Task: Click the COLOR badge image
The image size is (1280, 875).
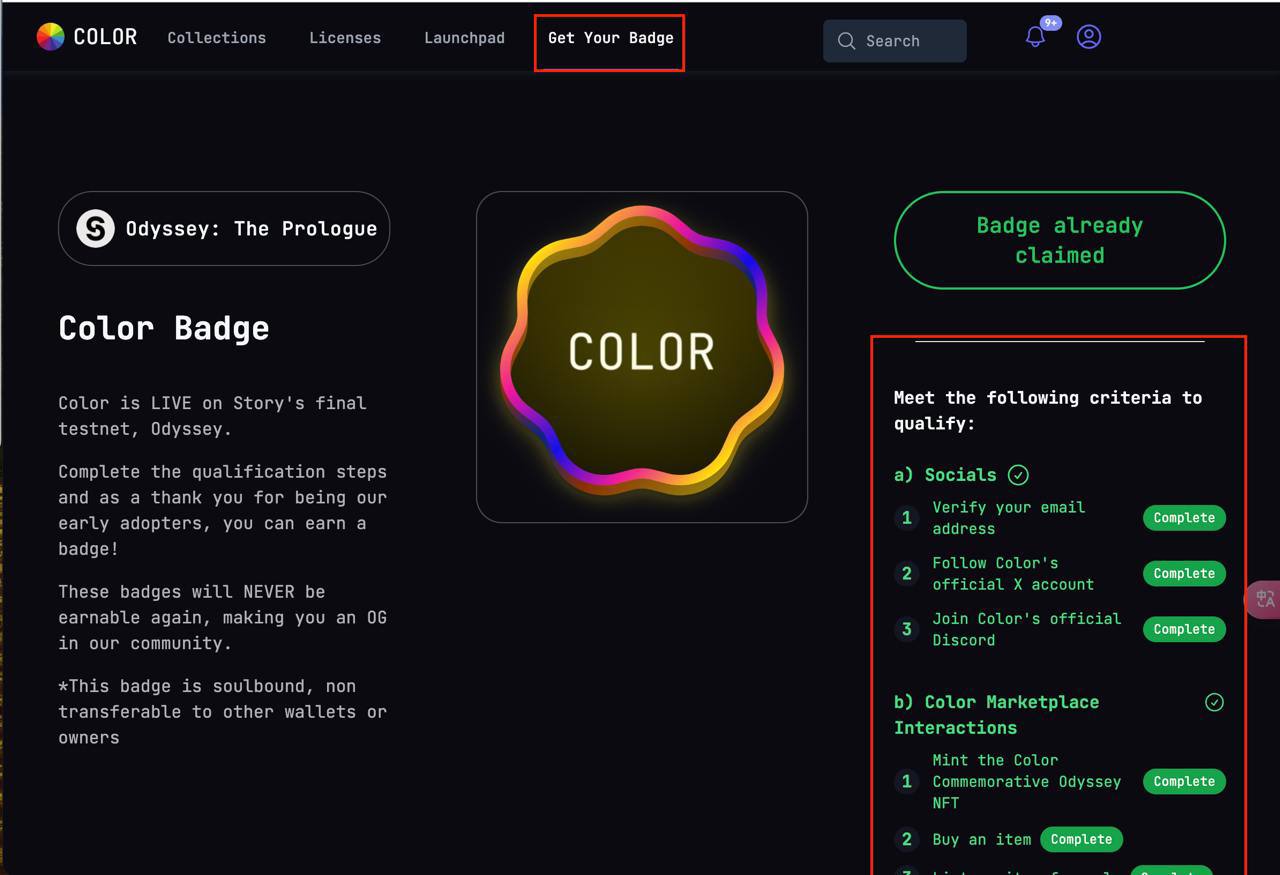Action: point(642,357)
